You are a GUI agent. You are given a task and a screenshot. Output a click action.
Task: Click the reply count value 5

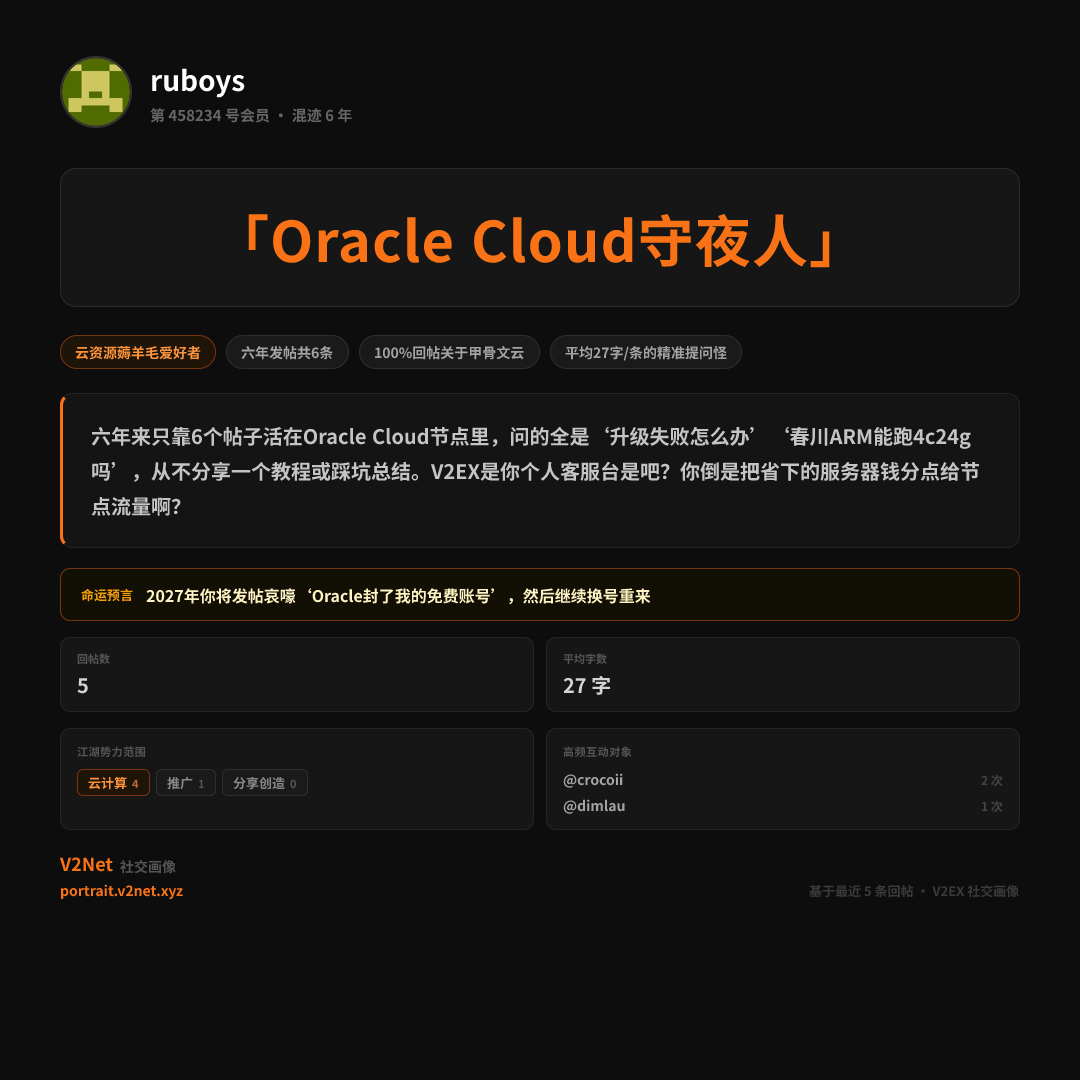coord(83,686)
